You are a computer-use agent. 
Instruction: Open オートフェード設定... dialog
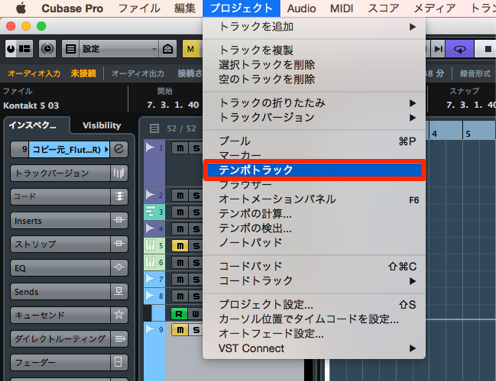pos(314,334)
